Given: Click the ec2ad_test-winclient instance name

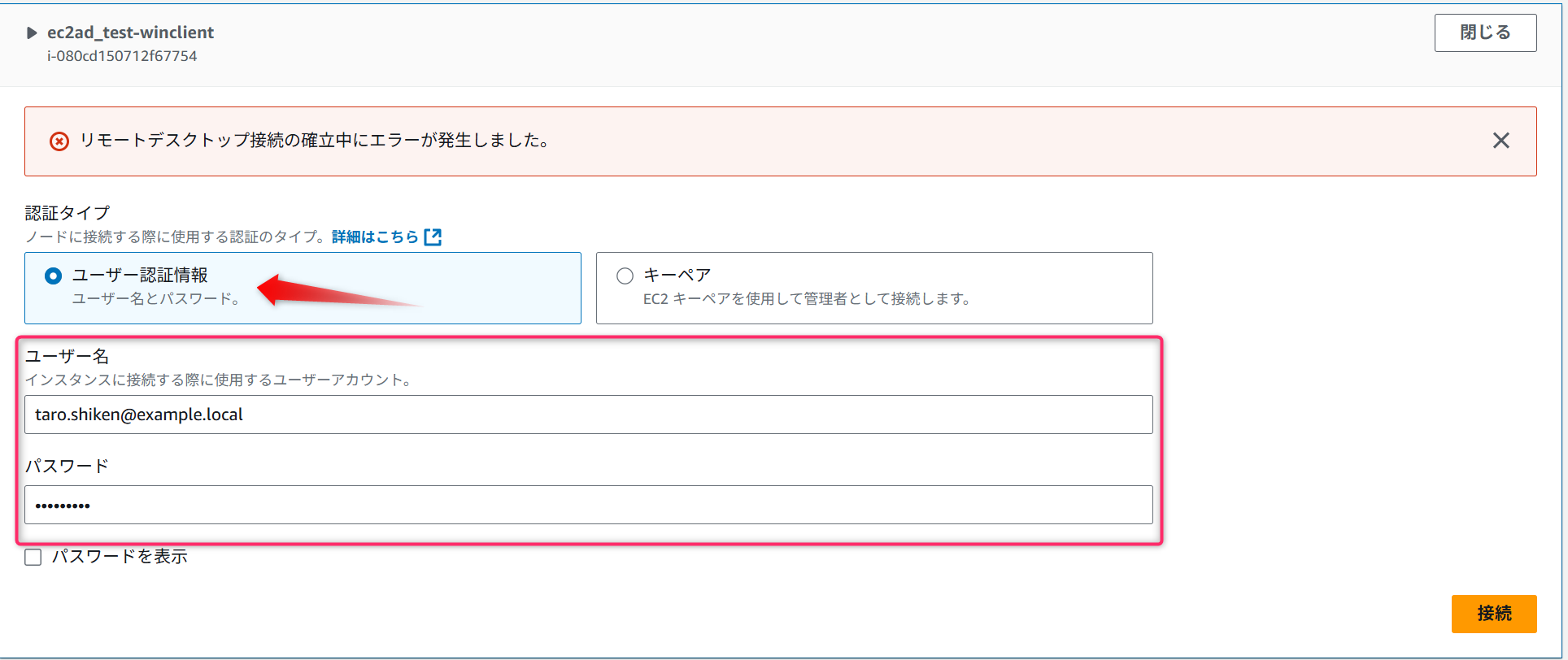Looking at the screenshot, I should 130,33.
